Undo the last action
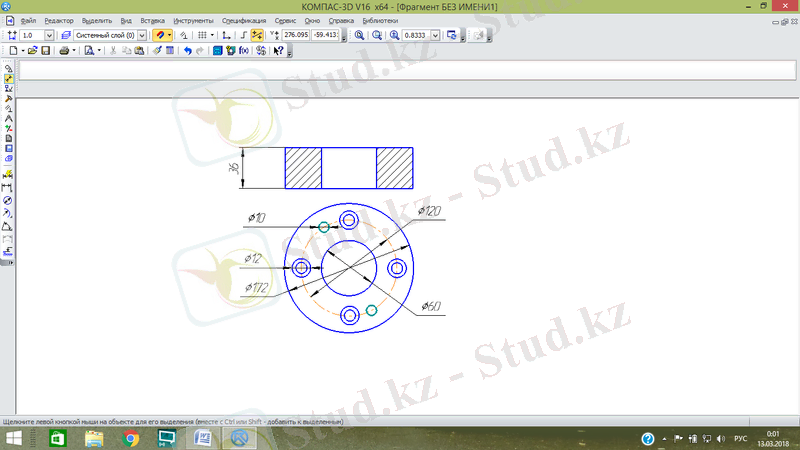The image size is (800, 450). (x=188, y=51)
